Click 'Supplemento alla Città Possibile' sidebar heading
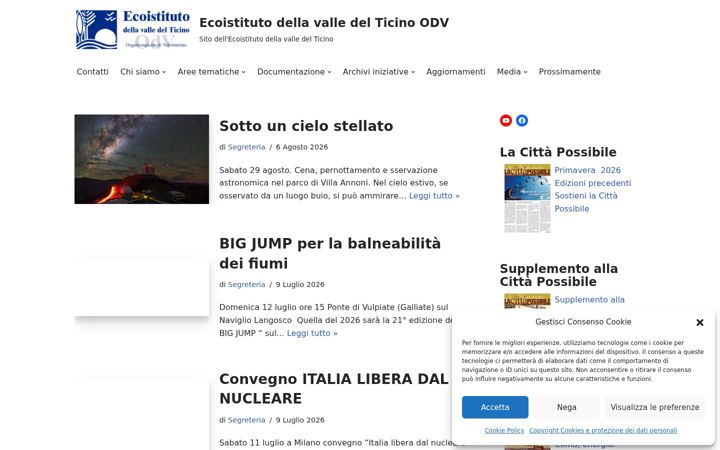The height and width of the screenshot is (450, 720). tap(558, 275)
